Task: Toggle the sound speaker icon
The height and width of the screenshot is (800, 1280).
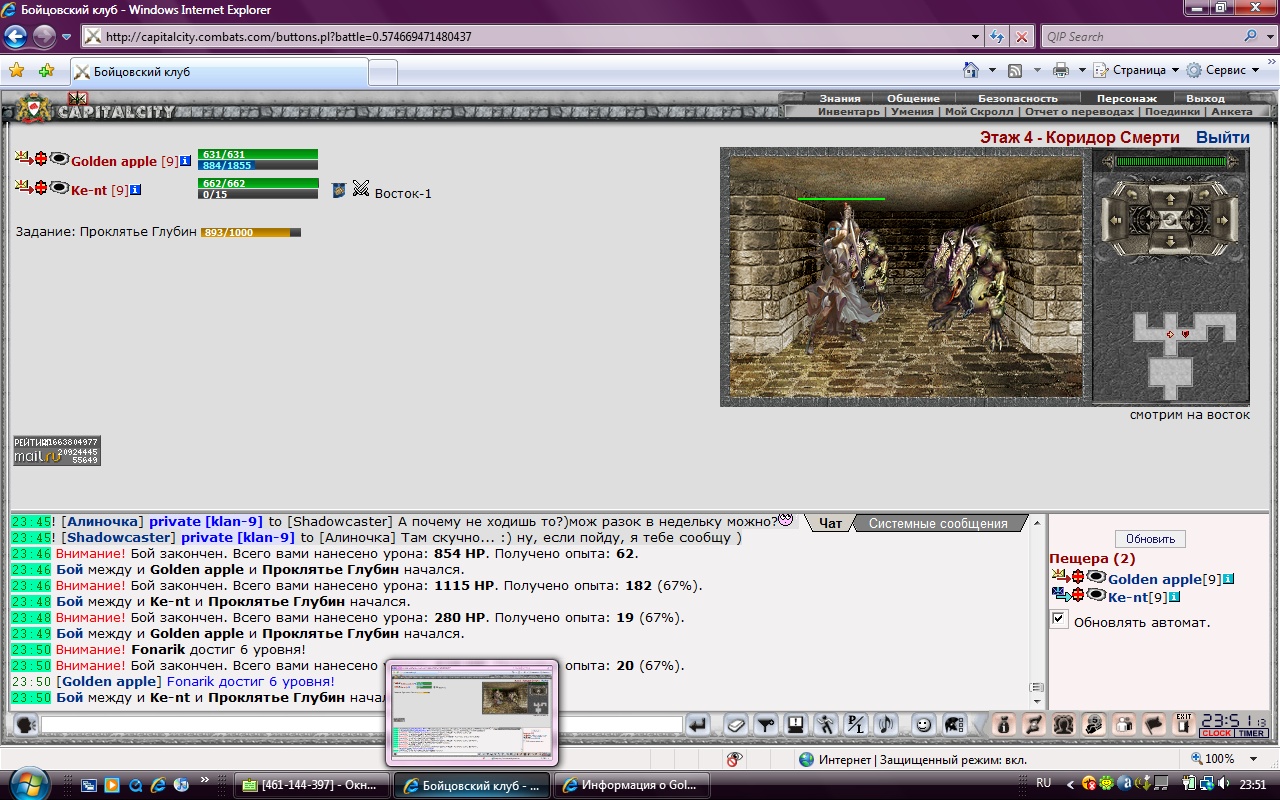Action: 885,725
